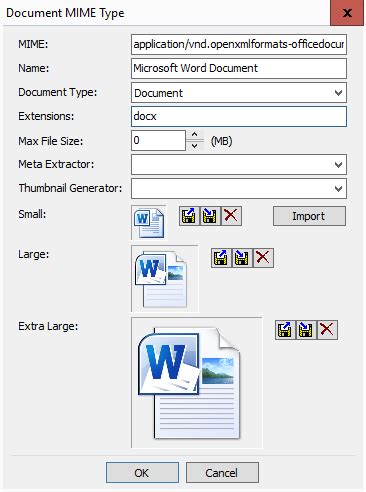Delete the Extra Large icon
The image size is (366, 492).
[x=327, y=330]
